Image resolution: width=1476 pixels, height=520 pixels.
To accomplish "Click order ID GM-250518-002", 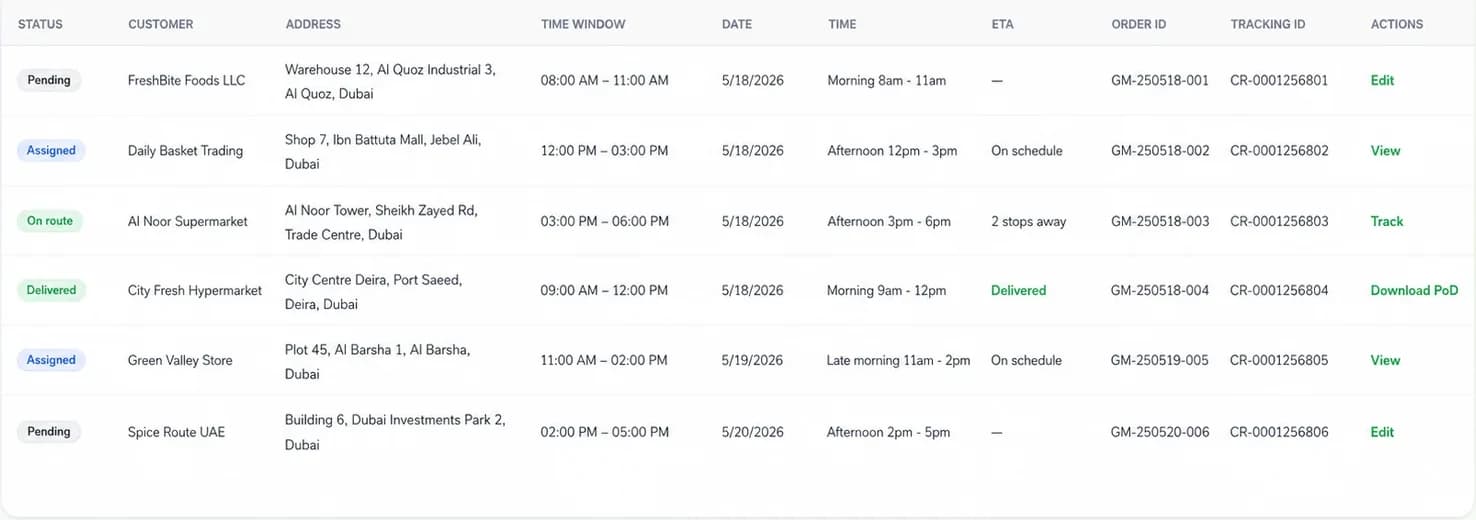I will [1160, 151].
